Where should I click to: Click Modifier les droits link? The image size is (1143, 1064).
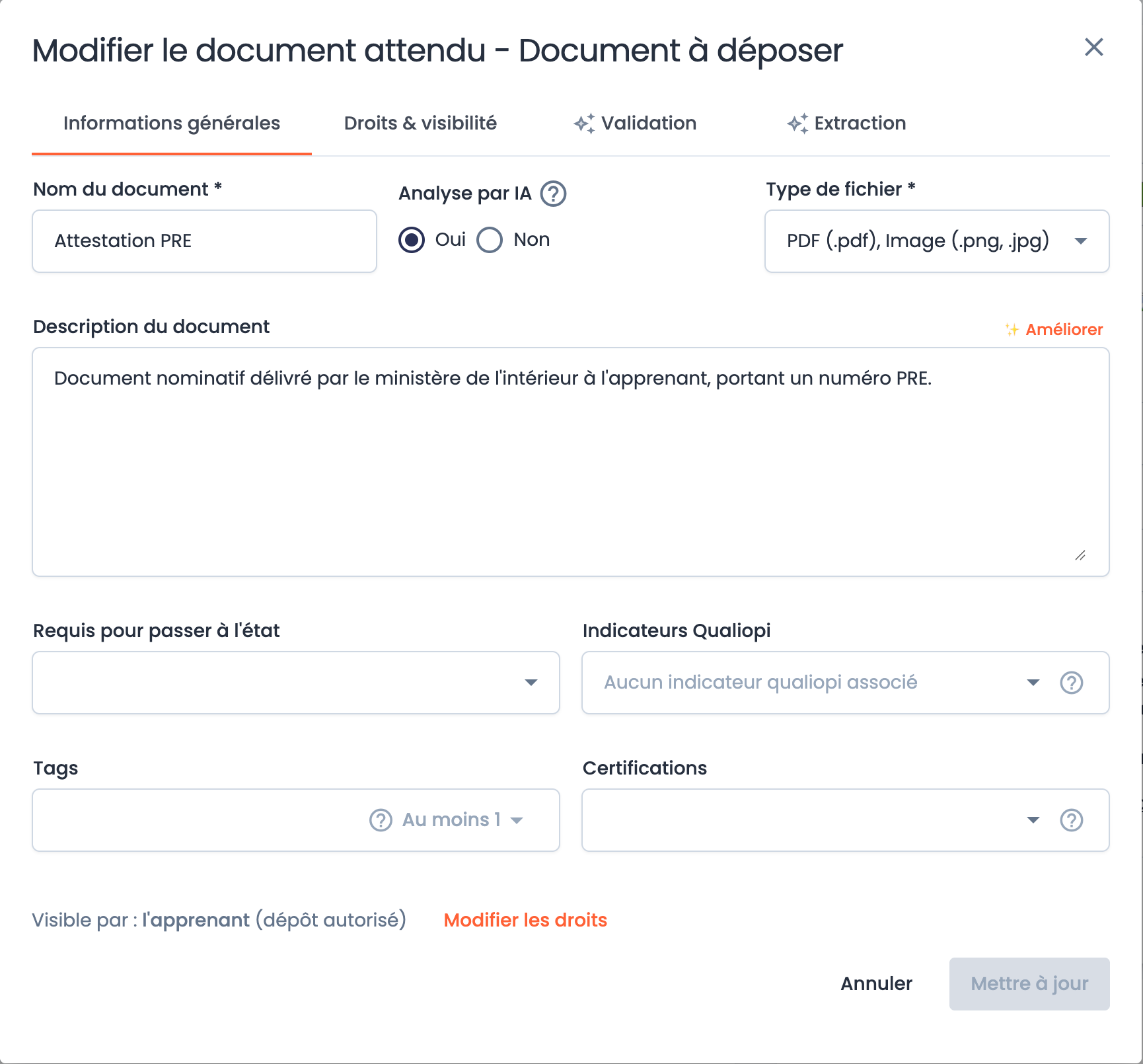pyautogui.click(x=525, y=920)
